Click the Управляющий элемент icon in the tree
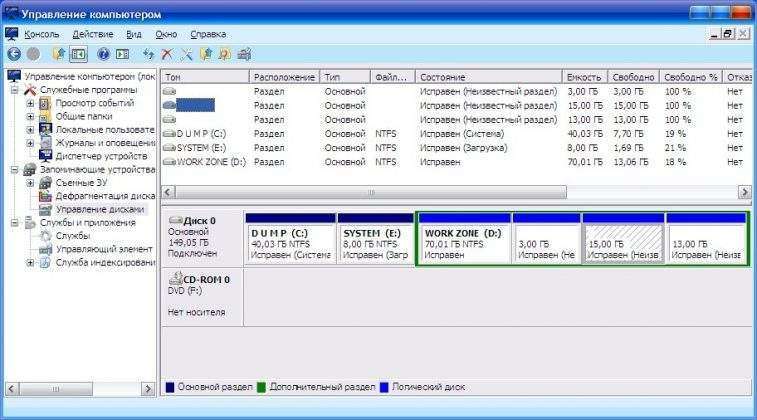 point(45,249)
